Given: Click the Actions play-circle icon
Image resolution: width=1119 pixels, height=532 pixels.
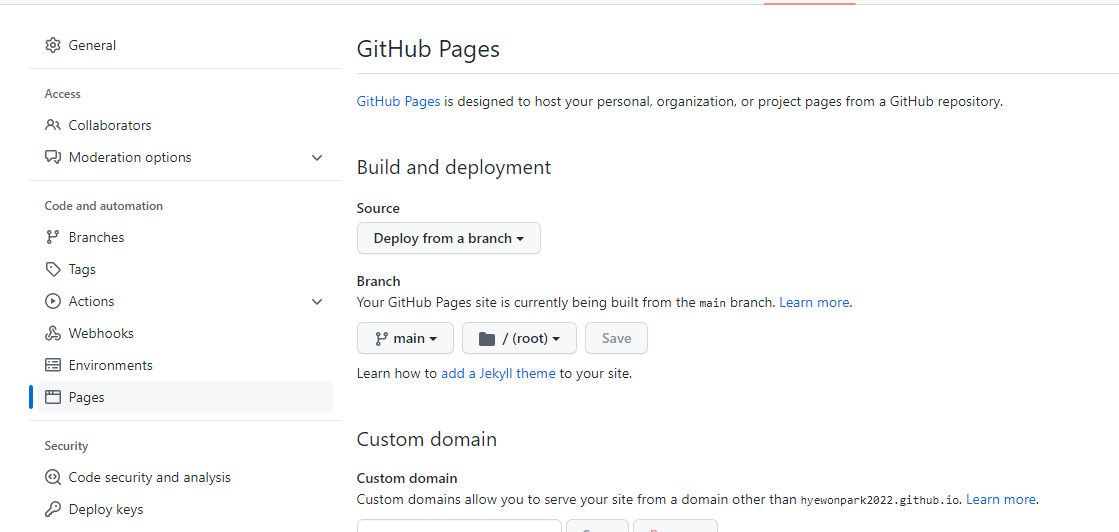Looking at the screenshot, I should tap(52, 301).
